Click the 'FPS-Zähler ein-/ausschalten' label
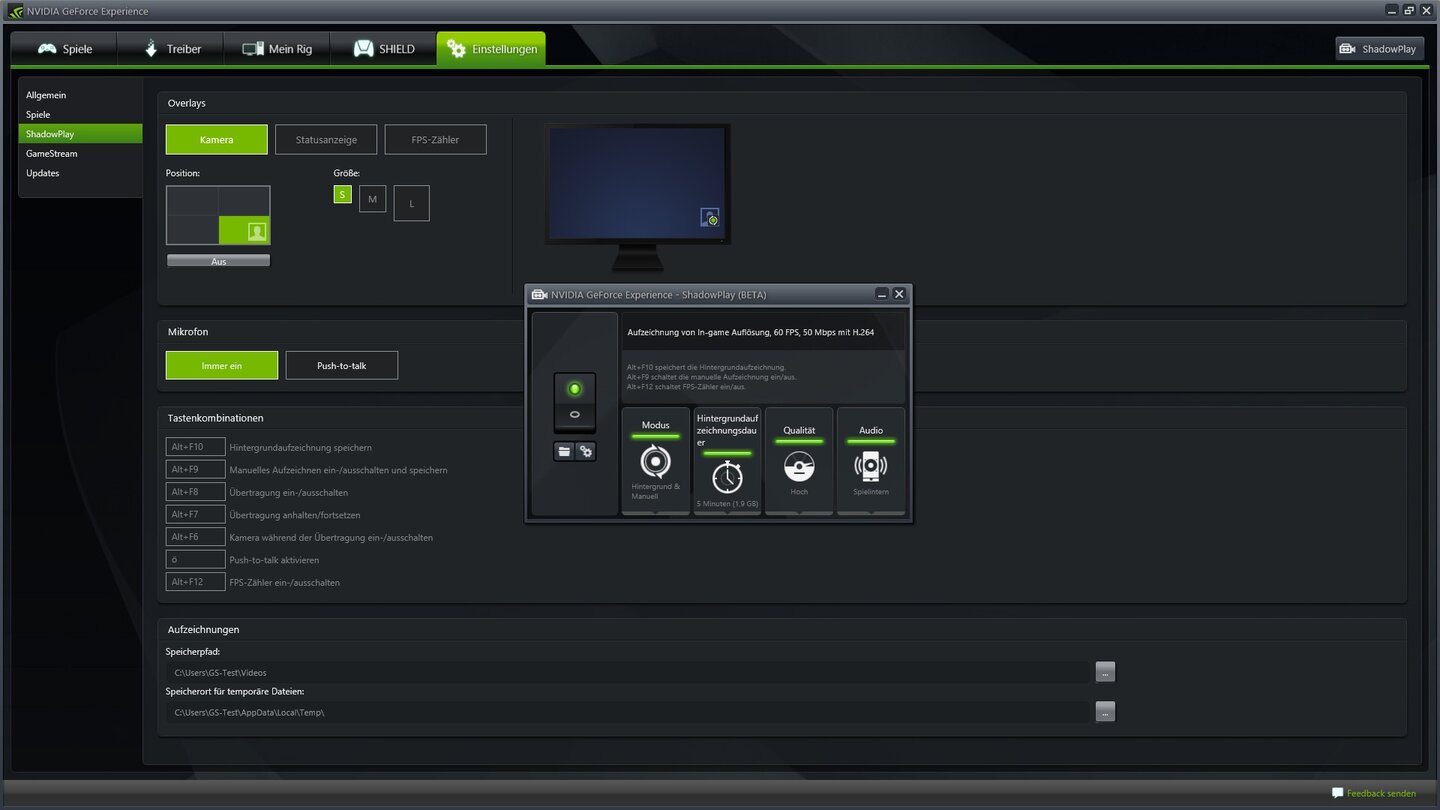This screenshot has height=810, width=1440. tap(284, 582)
